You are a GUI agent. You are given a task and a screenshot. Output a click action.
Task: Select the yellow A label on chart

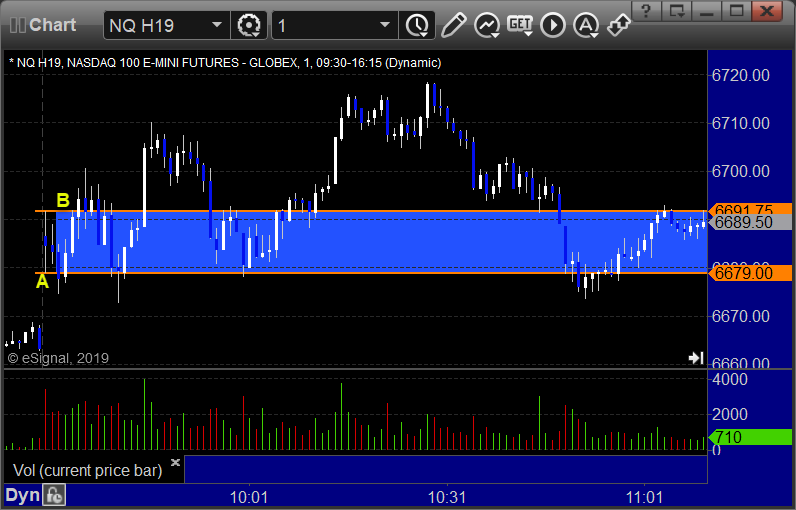tap(42, 281)
